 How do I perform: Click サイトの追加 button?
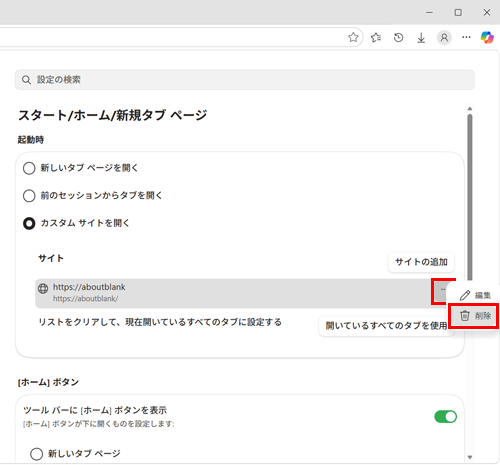pyautogui.click(x=421, y=262)
